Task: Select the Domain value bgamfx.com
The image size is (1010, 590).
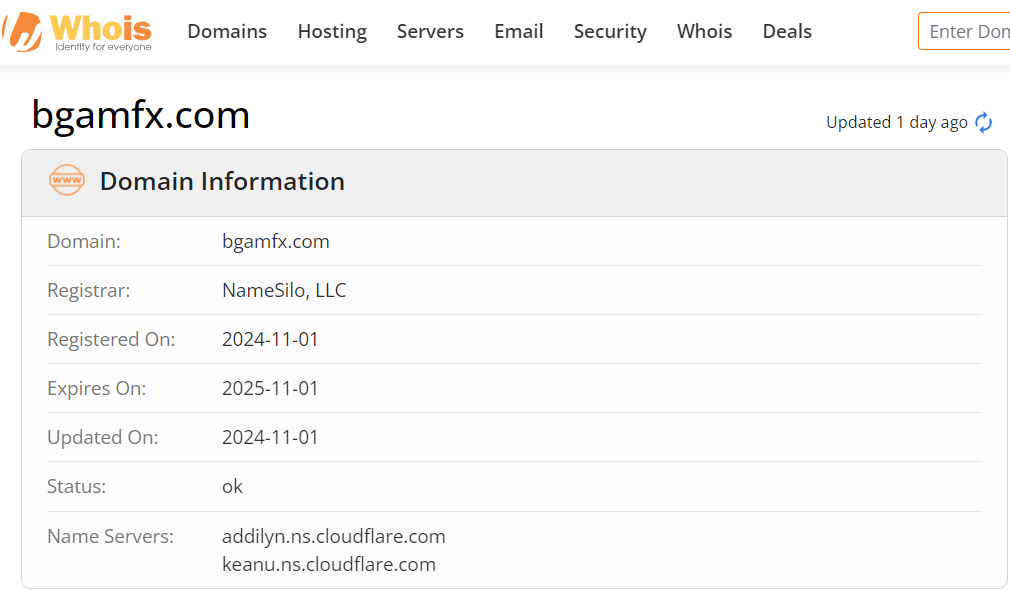Action: click(276, 242)
